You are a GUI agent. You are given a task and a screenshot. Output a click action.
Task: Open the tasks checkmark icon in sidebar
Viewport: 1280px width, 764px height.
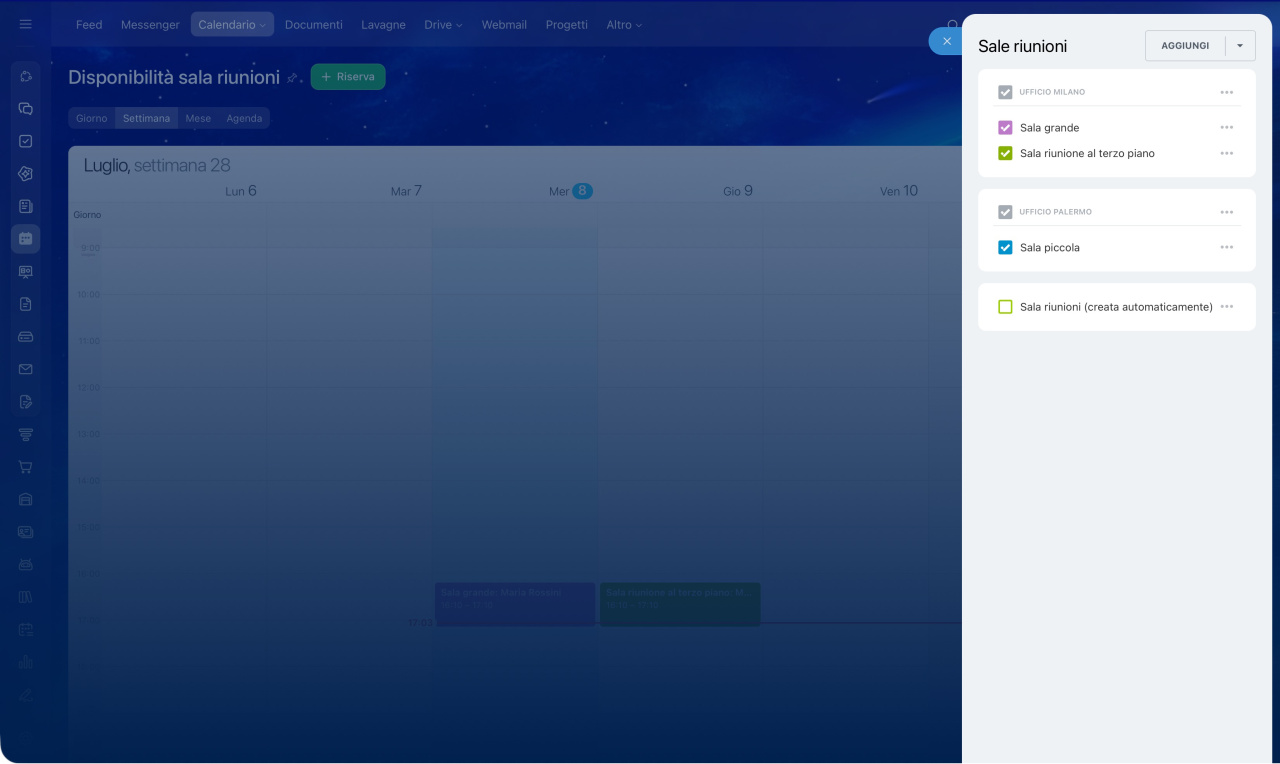[26, 142]
